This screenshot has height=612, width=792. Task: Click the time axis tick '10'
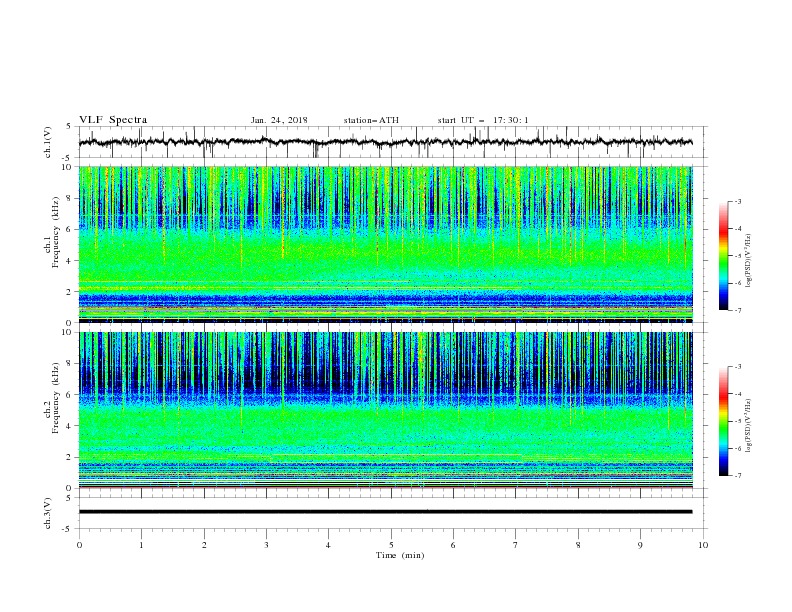(703, 545)
